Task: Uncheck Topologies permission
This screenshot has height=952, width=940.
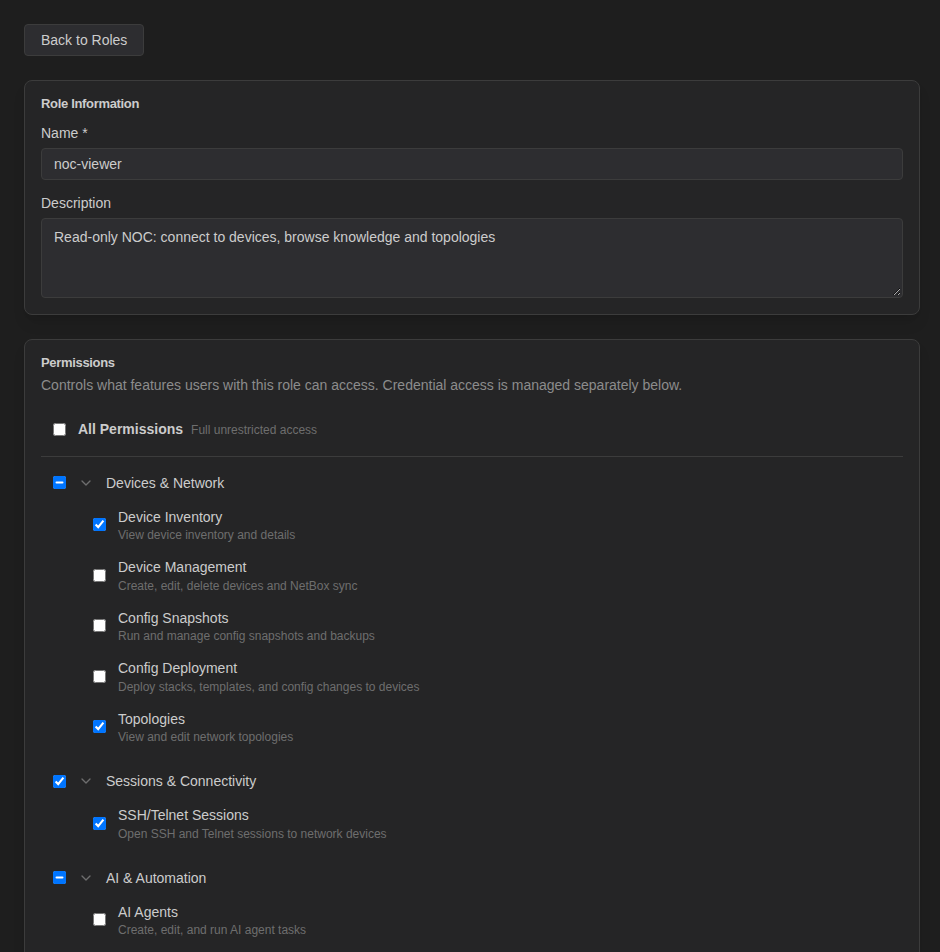Action: 100,727
